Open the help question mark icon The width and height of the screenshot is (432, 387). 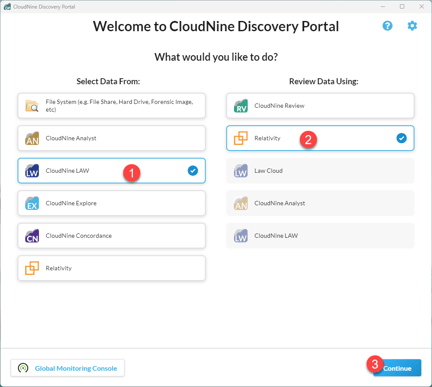tap(387, 26)
